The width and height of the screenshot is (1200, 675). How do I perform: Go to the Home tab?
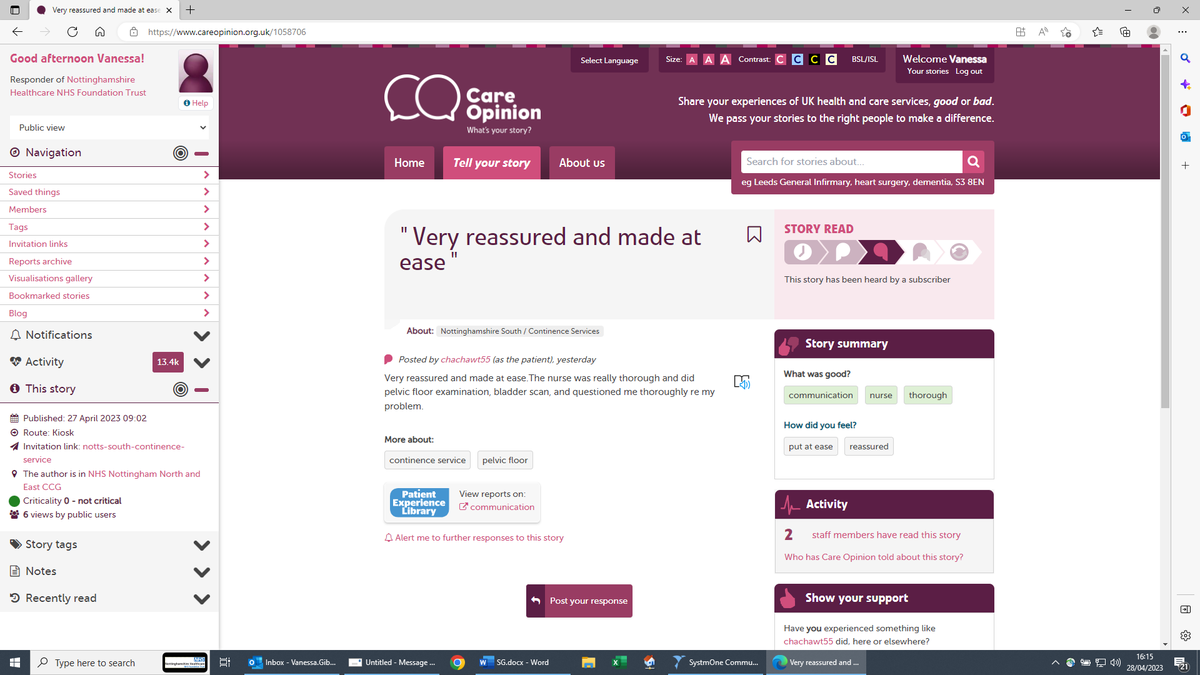click(409, 163)
